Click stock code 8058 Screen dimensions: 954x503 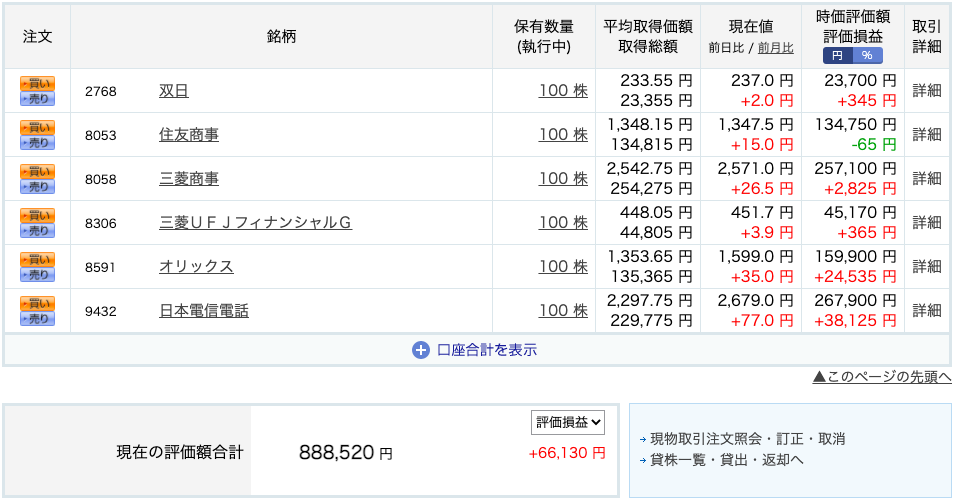pyautogui.click(x=100, y=179)
